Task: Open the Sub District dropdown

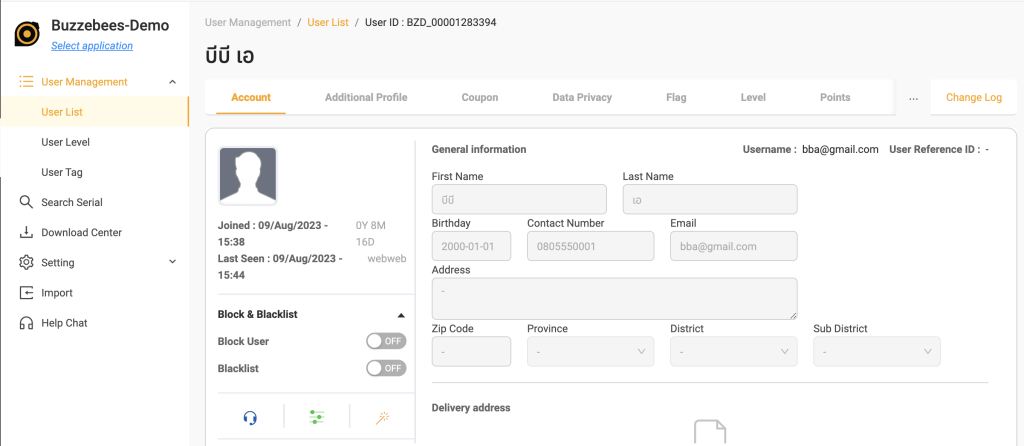Action: pos(876,352)
